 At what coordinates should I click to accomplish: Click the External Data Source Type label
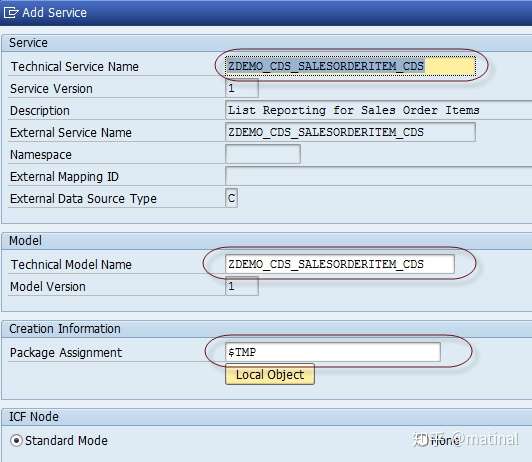coord(83,199)
